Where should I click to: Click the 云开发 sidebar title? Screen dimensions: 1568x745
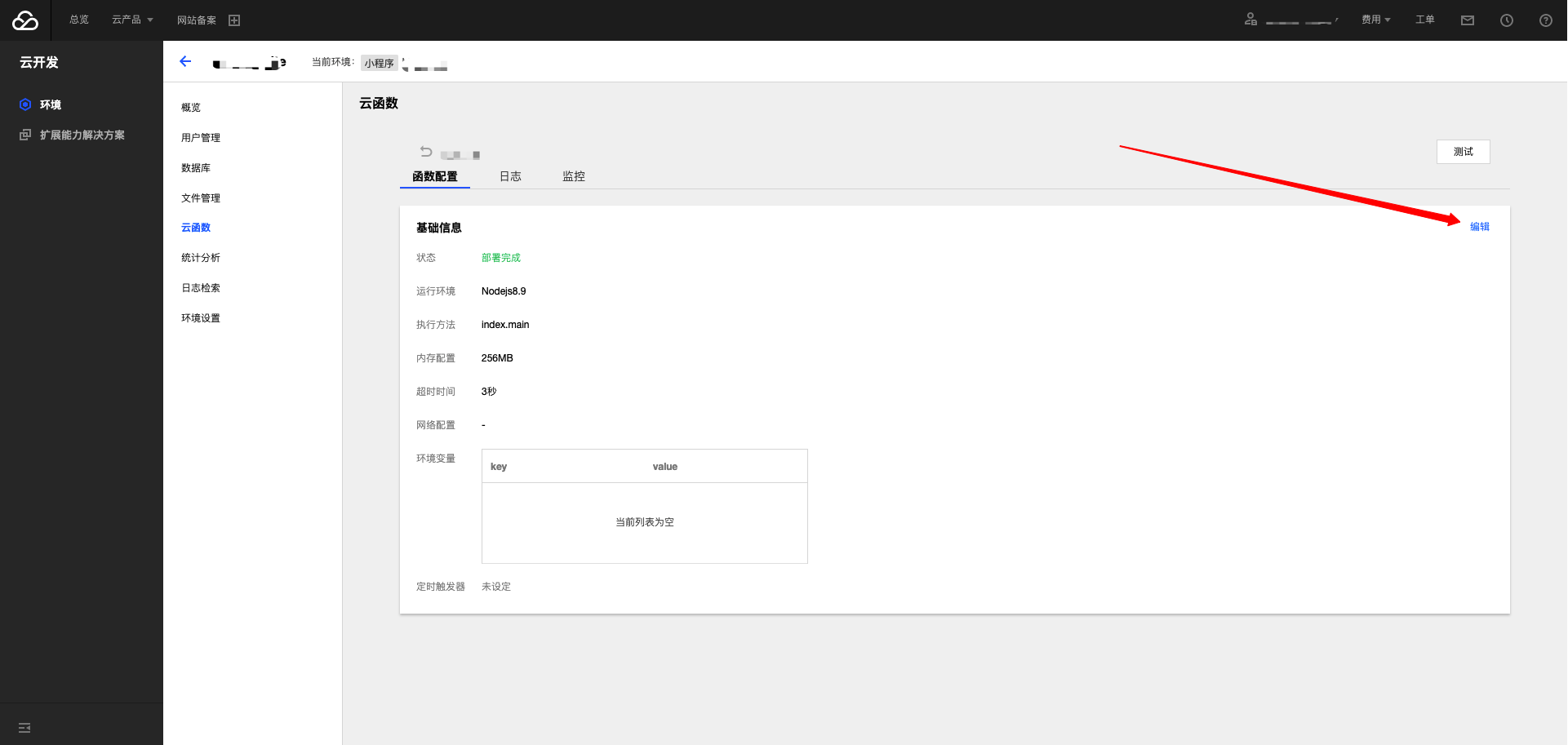pos(39,62)
